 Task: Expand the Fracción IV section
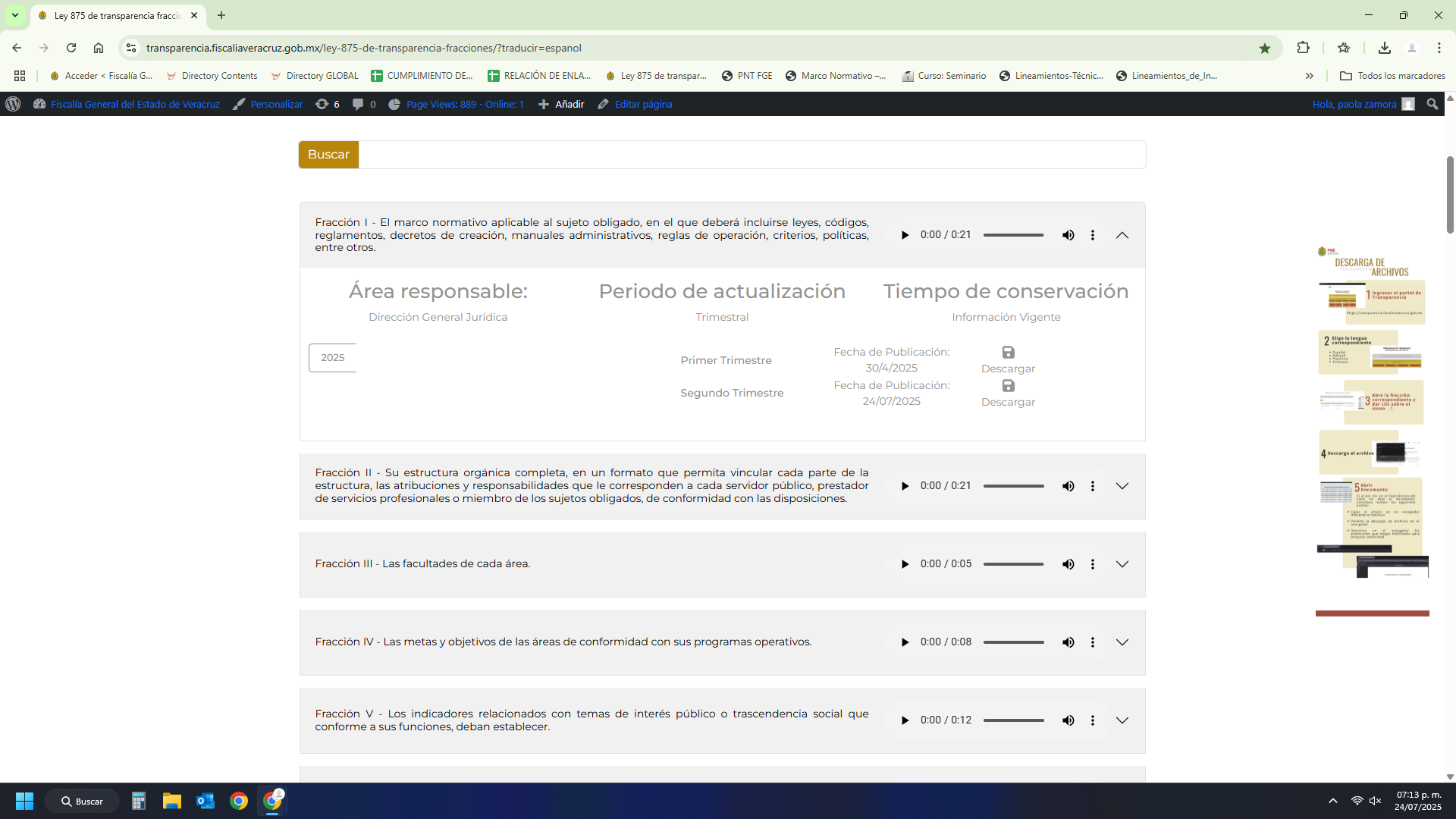point(1122,642)
